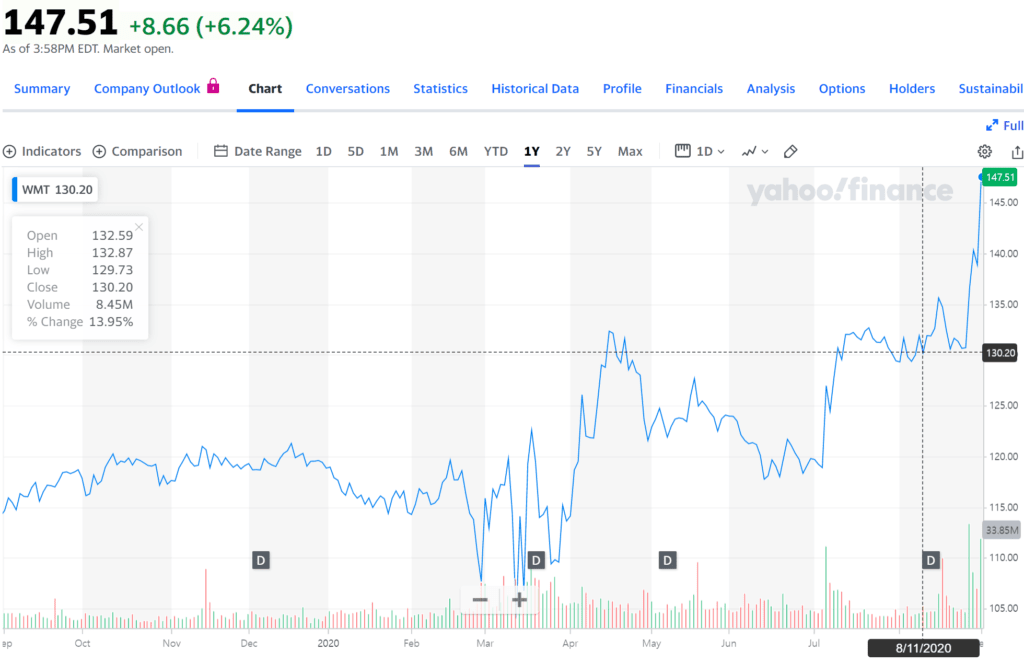This screenshot has width=1024, height=663.
Task: Zoom out with the minus button
Action: [x=480, y=599]
